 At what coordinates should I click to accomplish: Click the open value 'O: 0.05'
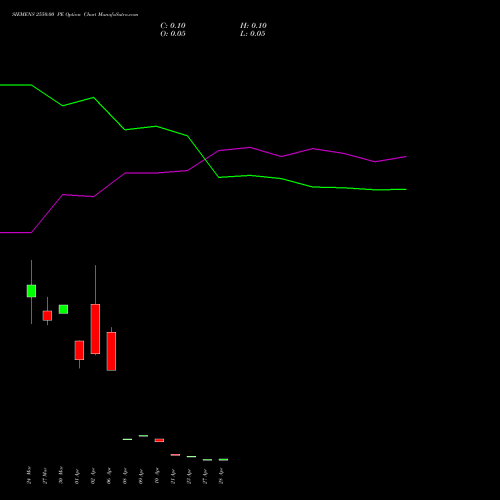(x=173, y=34)
